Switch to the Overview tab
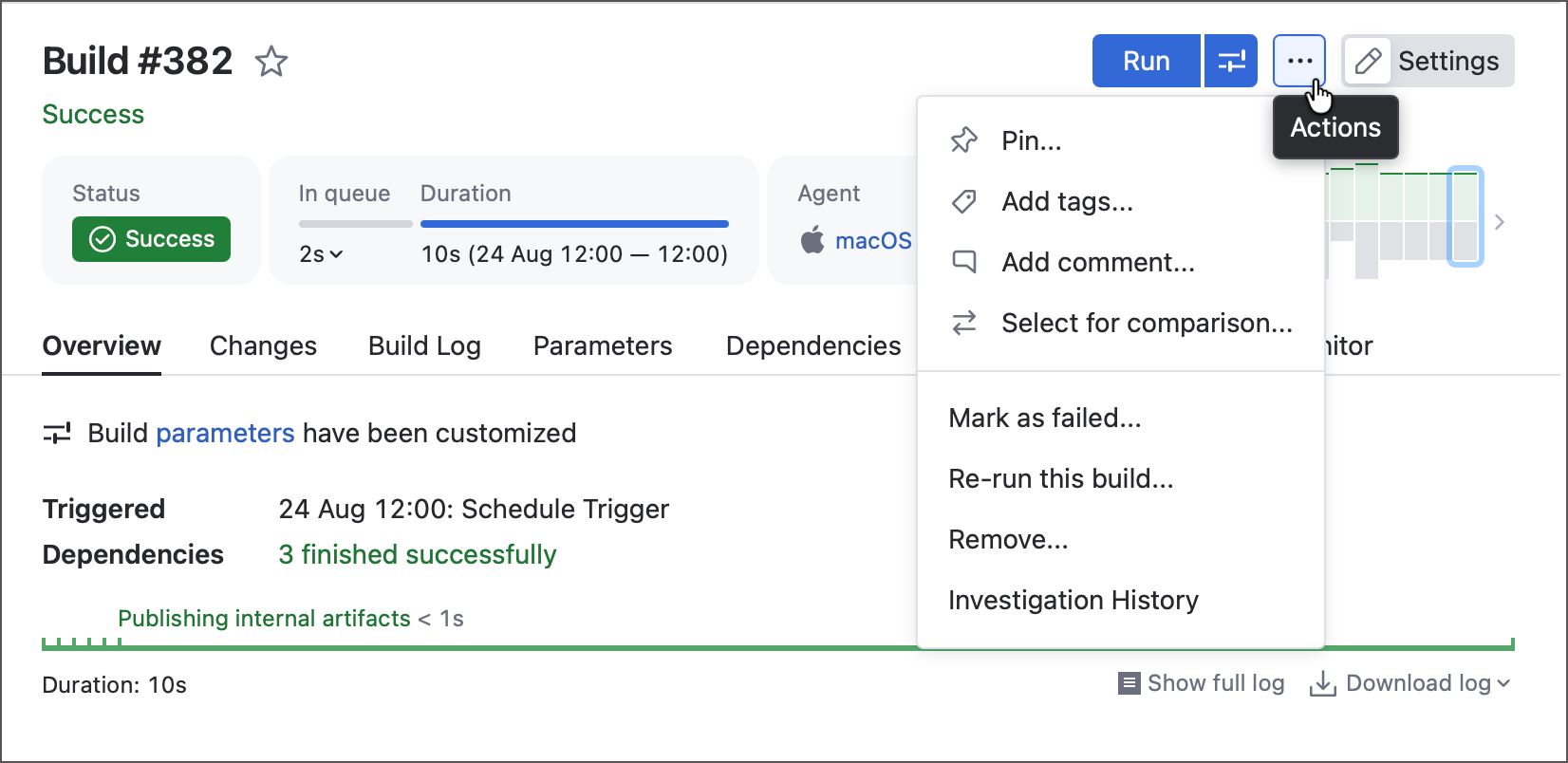Screen dimensions: 1568x763 click(x=102, y=346)
